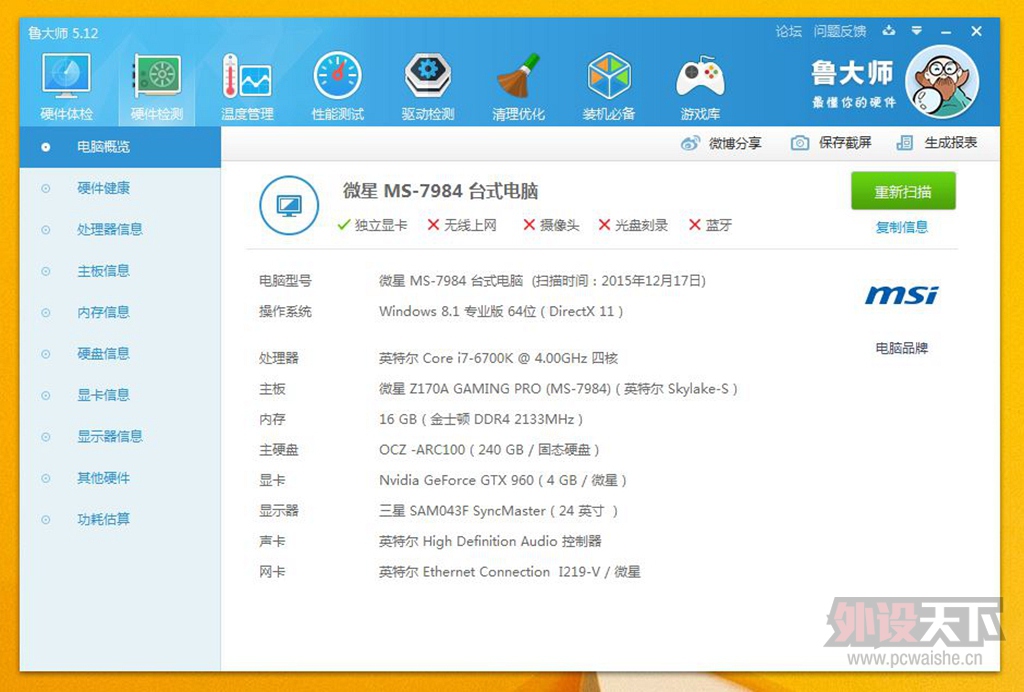Open 温度管理 temperature management
1024x692 pixels.
pos(247,87)
